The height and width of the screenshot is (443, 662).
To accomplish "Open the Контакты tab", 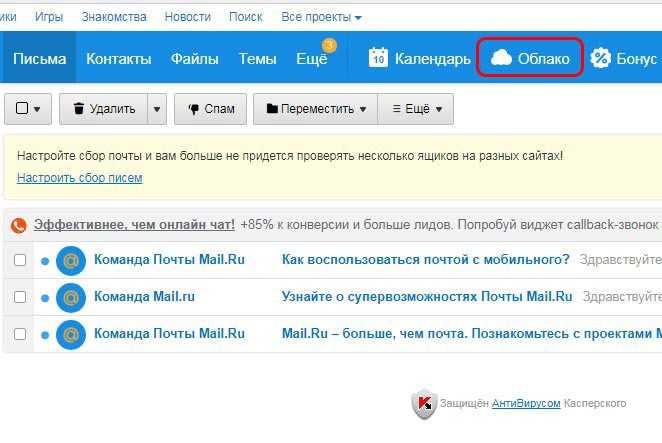I will (119, 58).
